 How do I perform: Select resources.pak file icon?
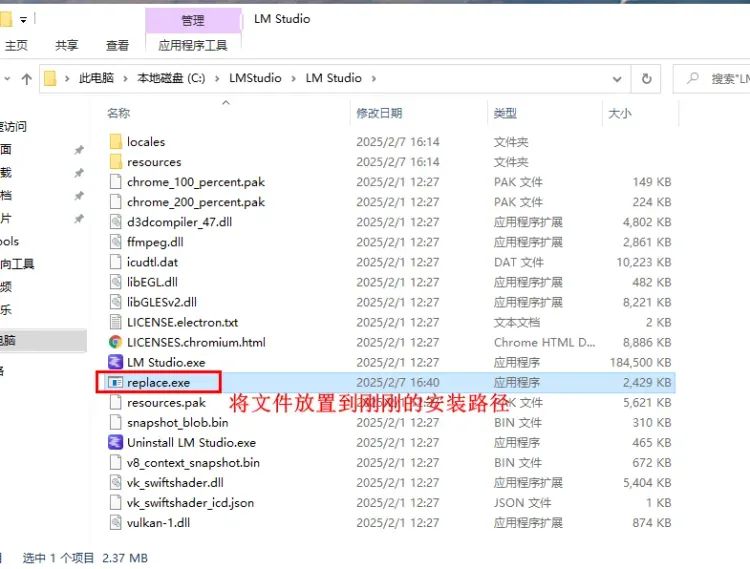115,403
